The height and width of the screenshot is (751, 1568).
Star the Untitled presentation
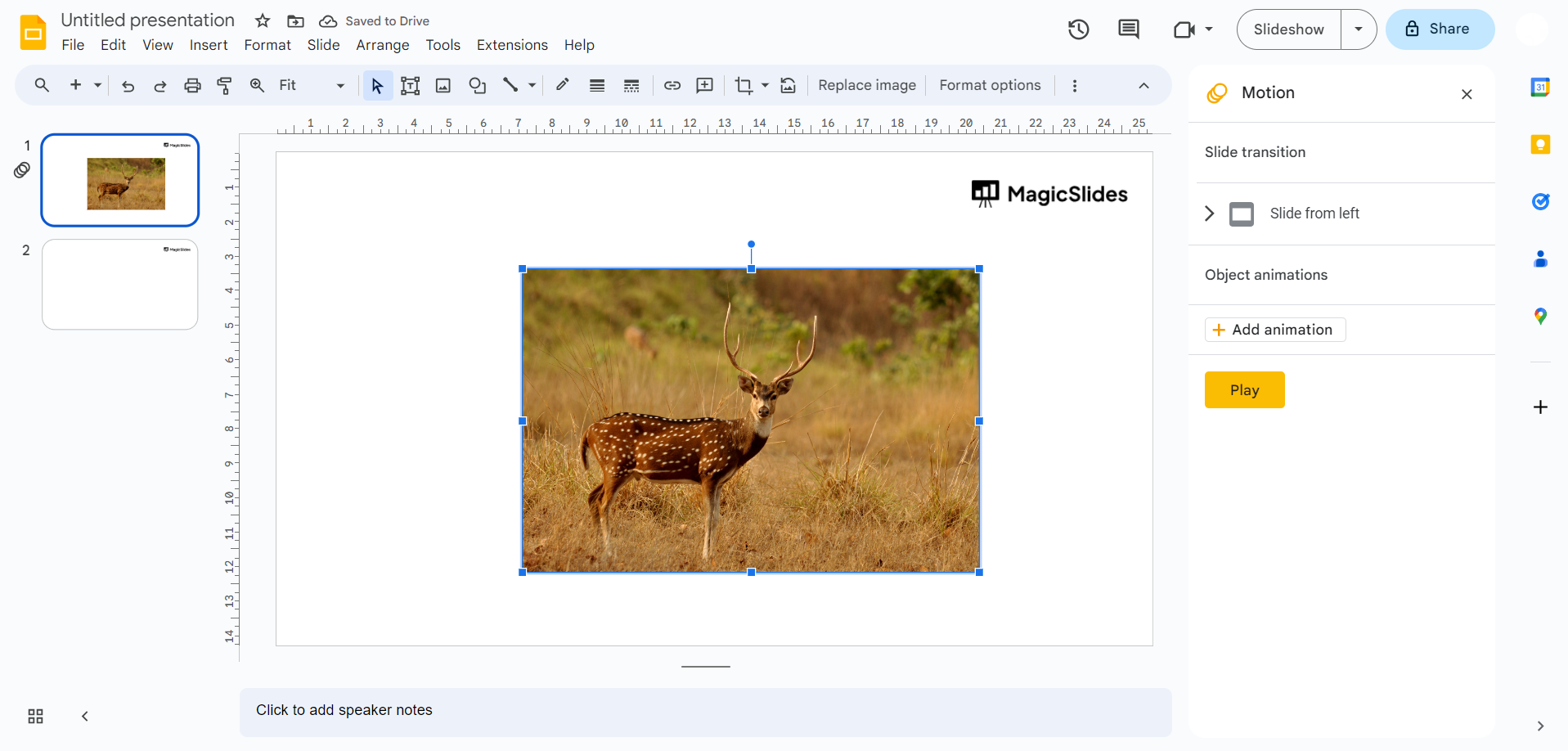(x=263, y=21)
